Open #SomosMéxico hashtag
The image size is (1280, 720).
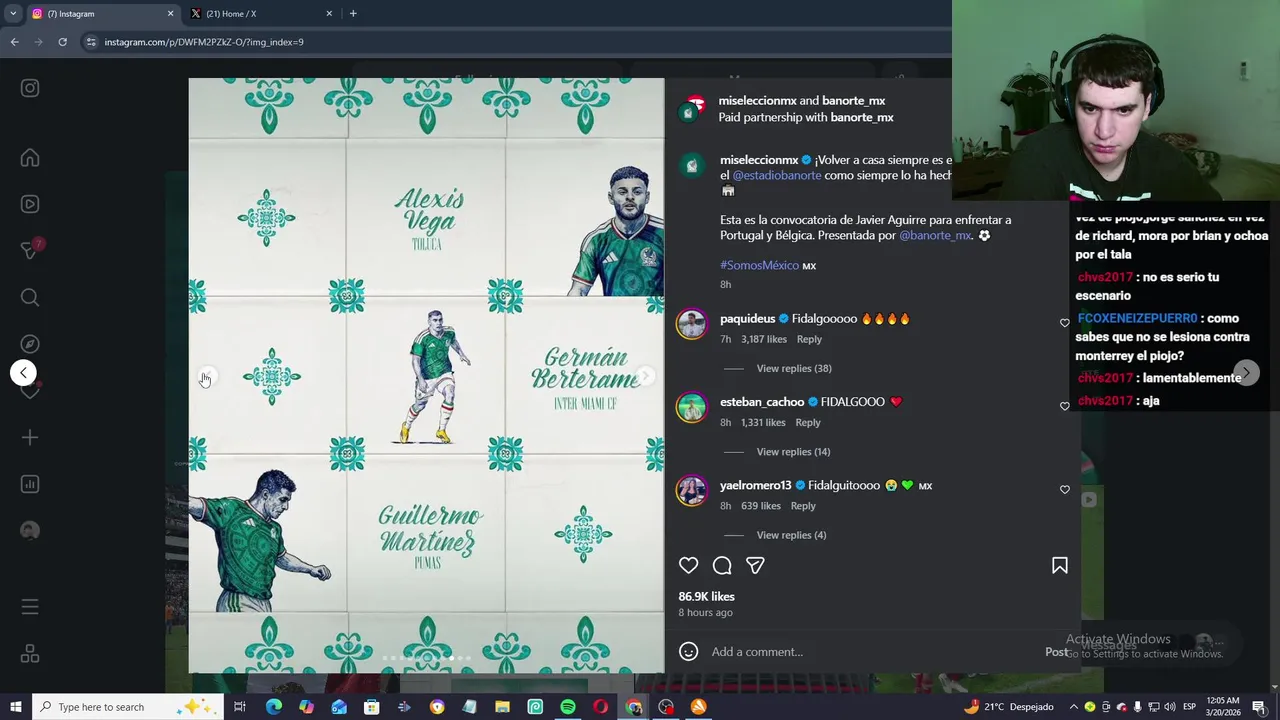pos(759,265)
